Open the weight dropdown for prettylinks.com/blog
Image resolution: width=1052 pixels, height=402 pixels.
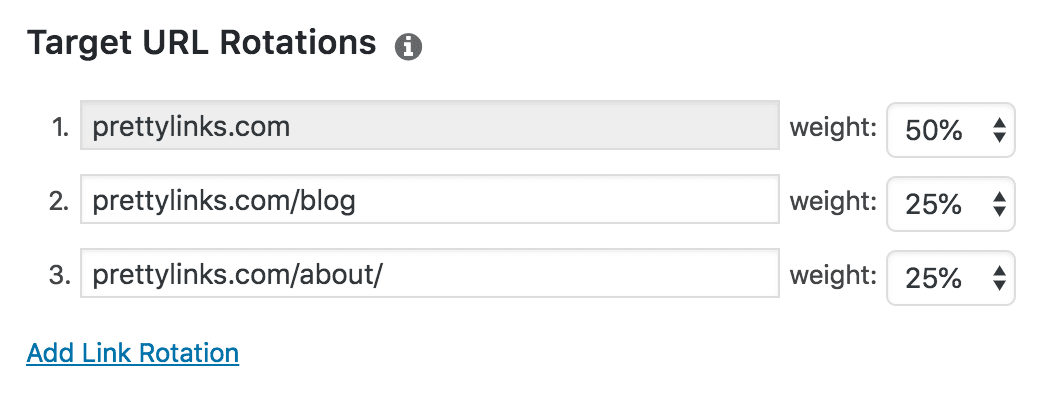click(951, 204)
